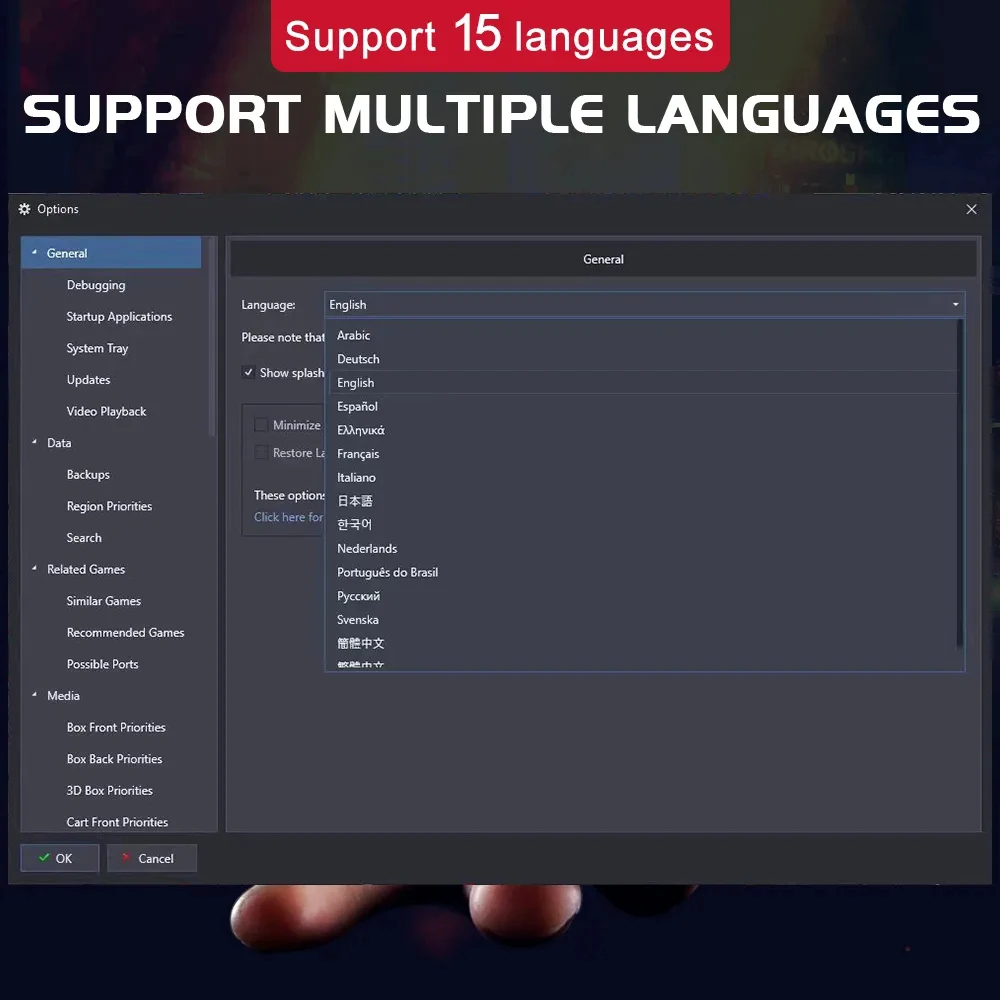Collapse the Media tree section arrow

(34, 696)
